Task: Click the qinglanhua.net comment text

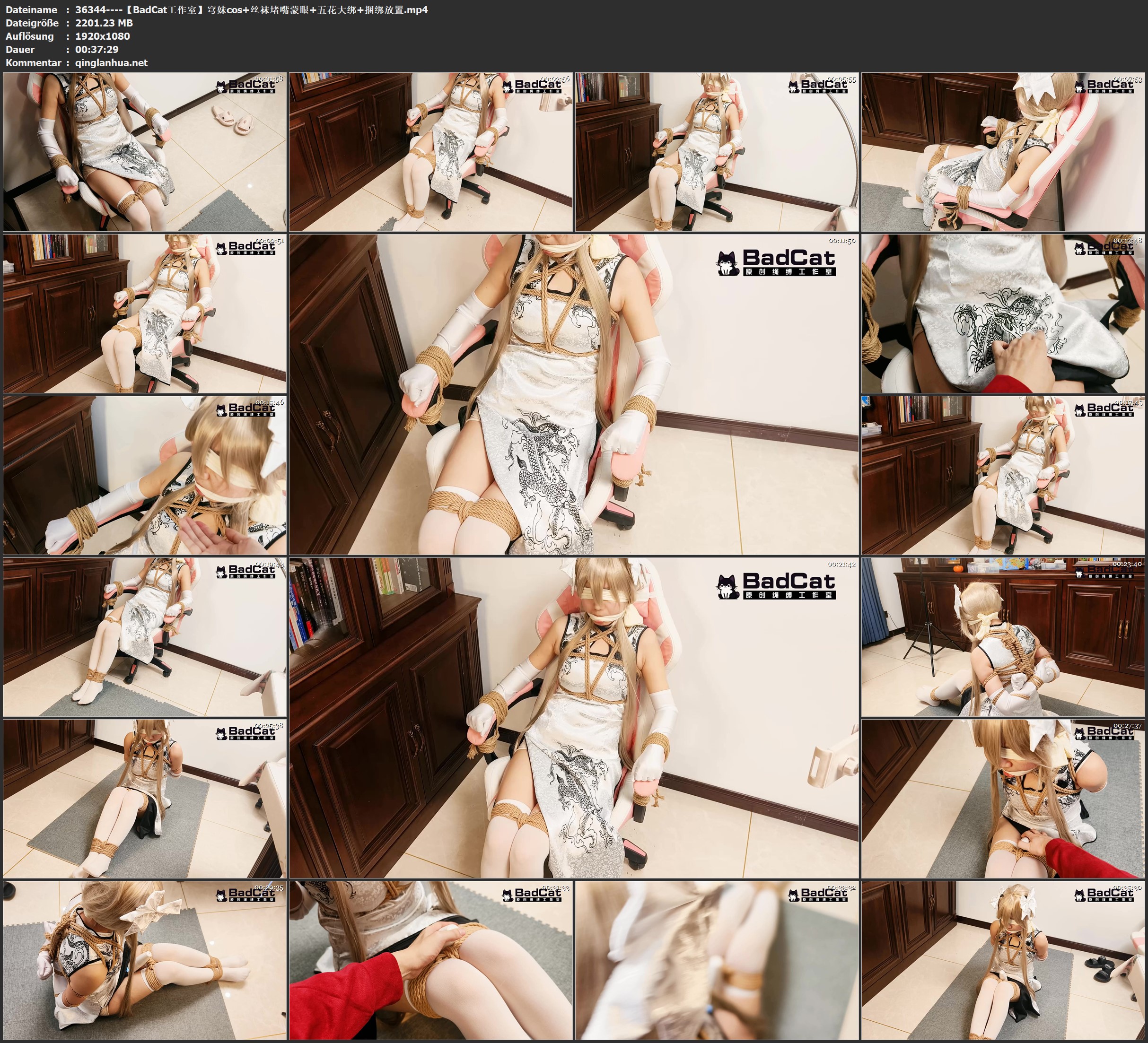Action: click(x=111, y=62)
